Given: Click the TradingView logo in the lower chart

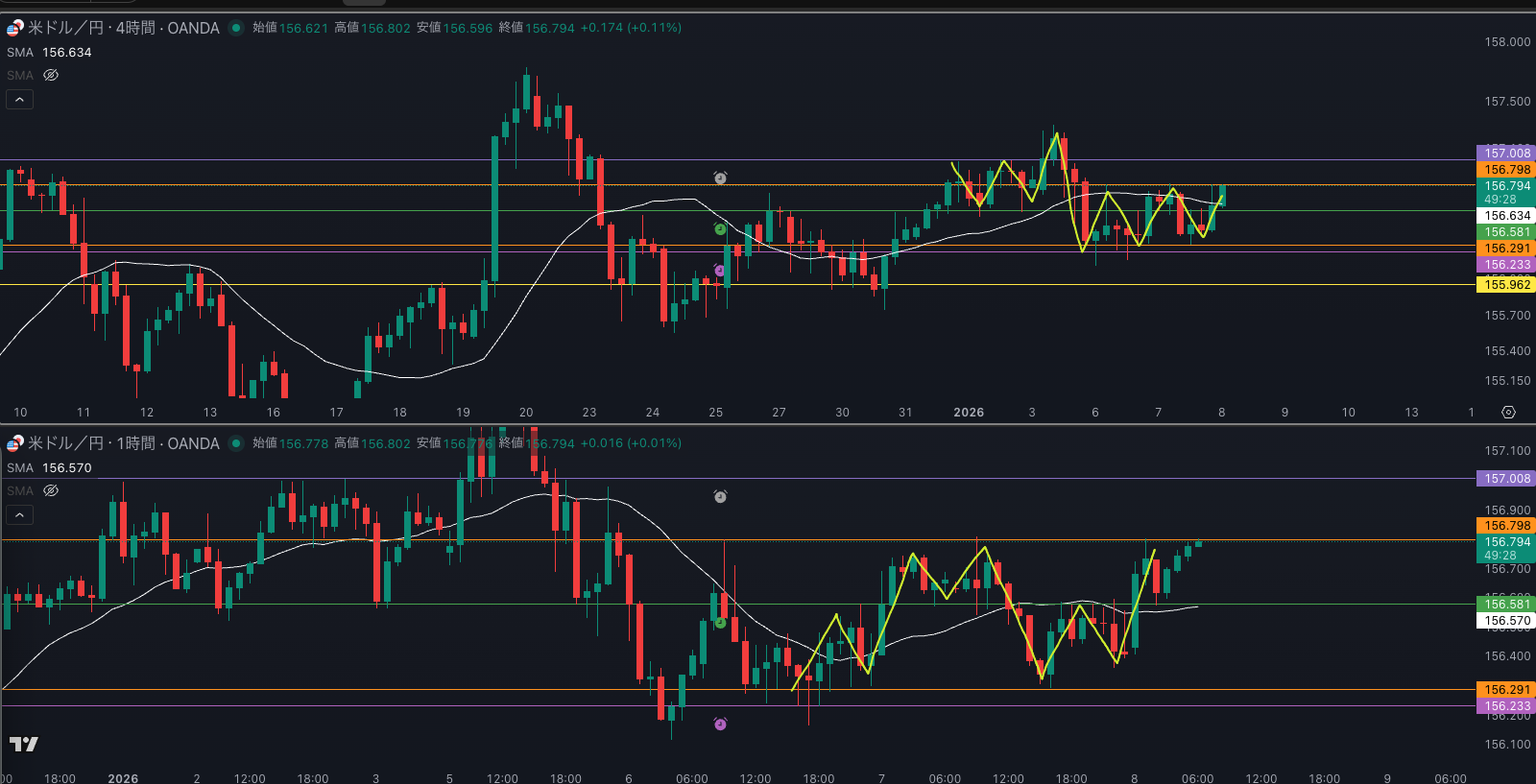Looking at the screenshot, I should tap(24, 744).
